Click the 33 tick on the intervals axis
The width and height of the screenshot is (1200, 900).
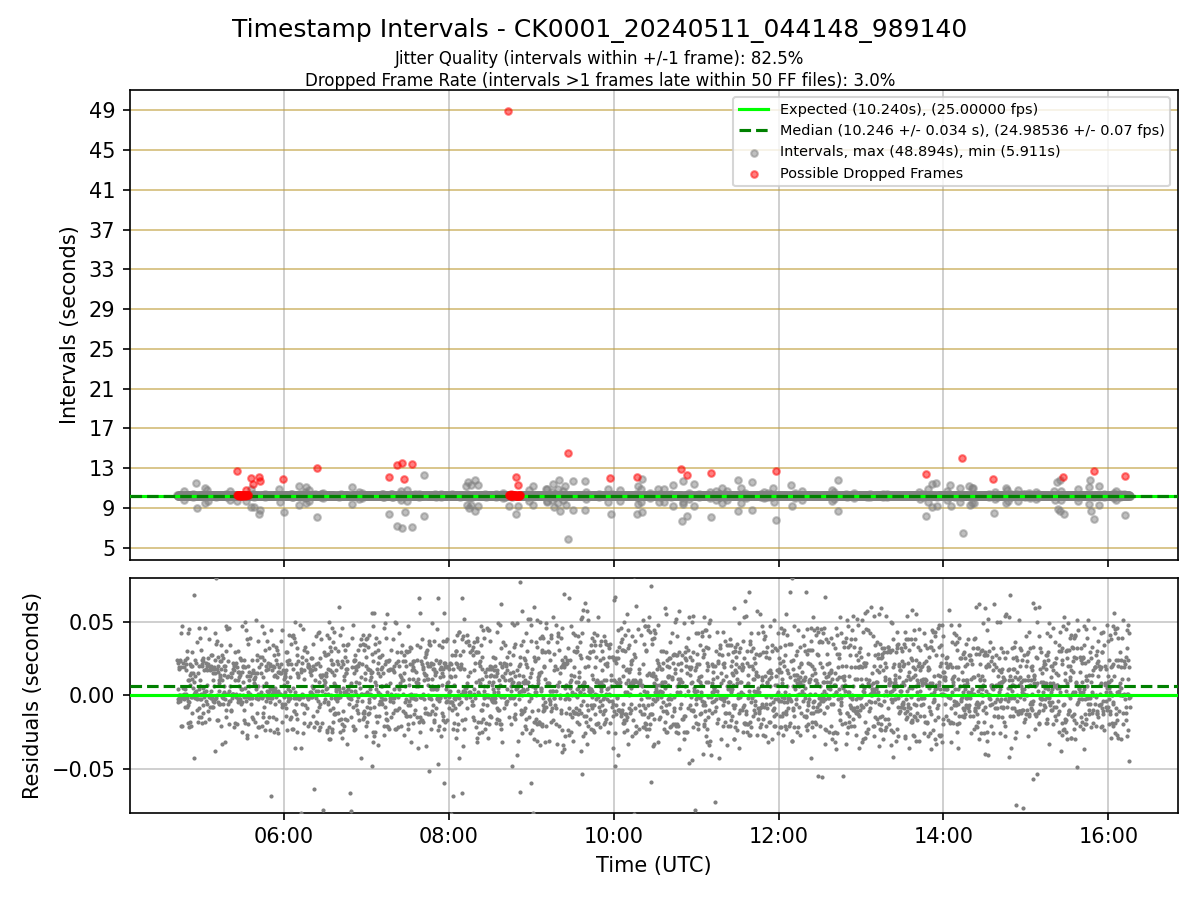click(103, 269)
